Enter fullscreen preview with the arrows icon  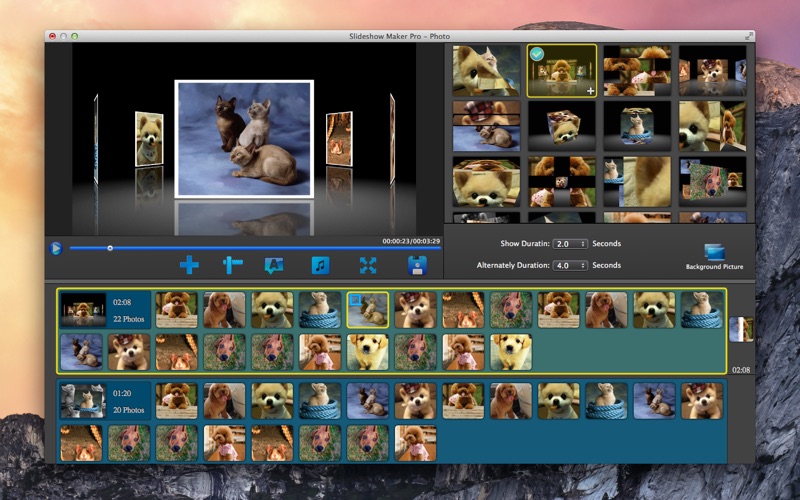pos(368,265)
